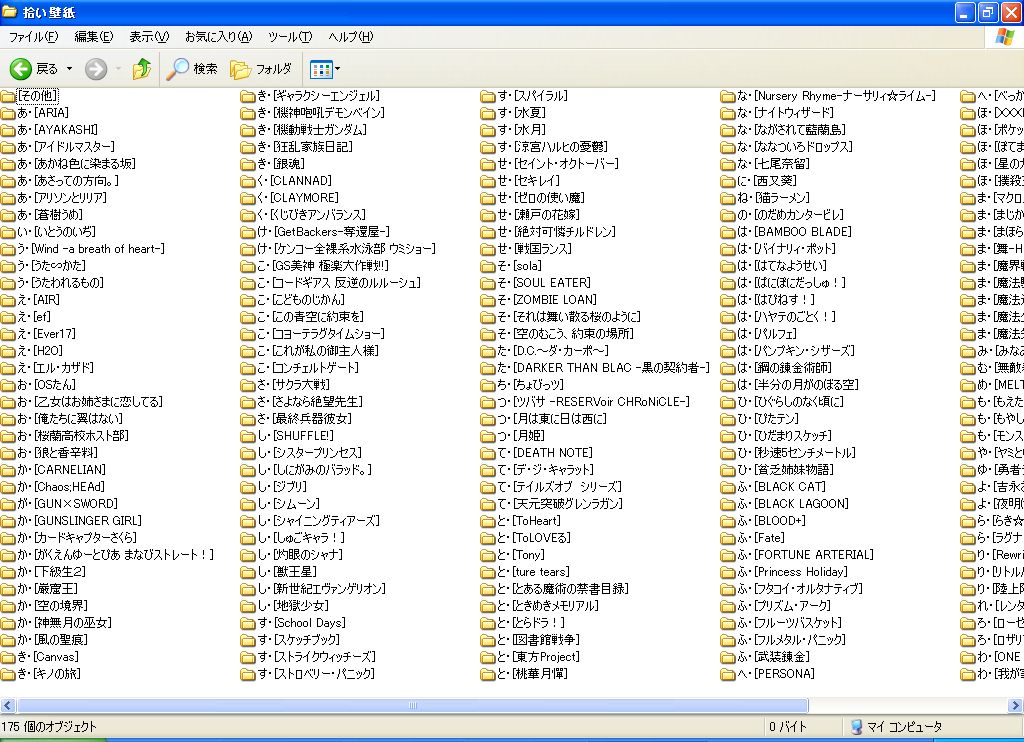The image size is (1024, 742).
Task: Select folder icon of お・[OSたん]
Action: [x=8, y=385]
